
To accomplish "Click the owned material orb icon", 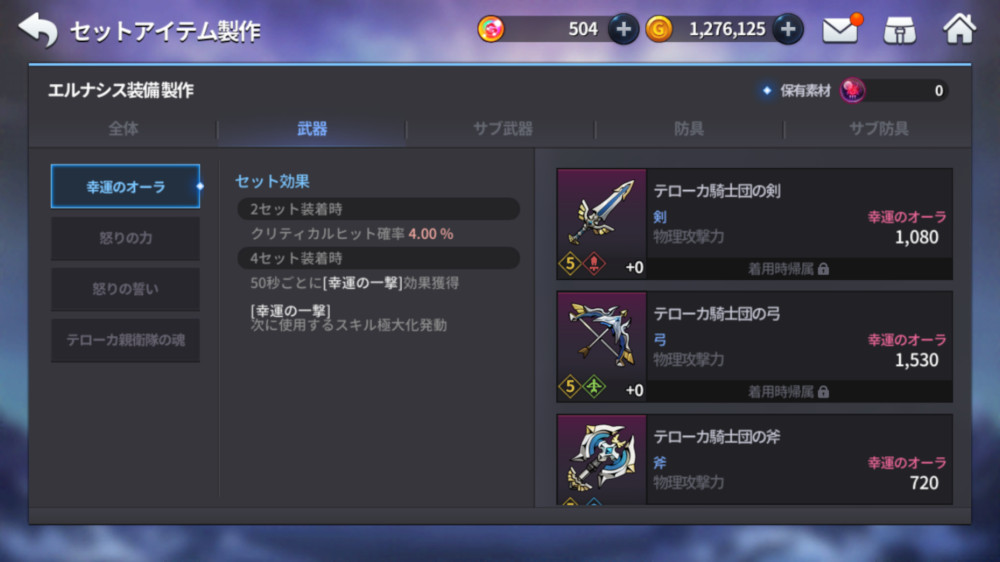I will 852,91.
